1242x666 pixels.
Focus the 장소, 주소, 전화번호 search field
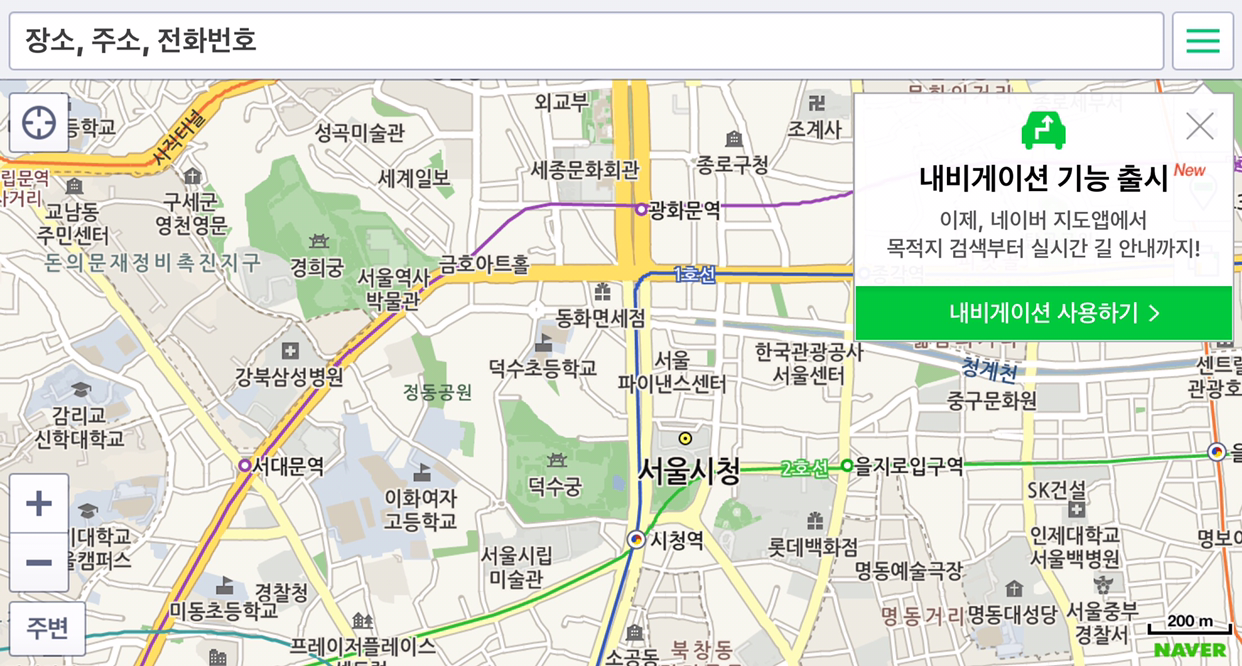[x=586, y=41]
